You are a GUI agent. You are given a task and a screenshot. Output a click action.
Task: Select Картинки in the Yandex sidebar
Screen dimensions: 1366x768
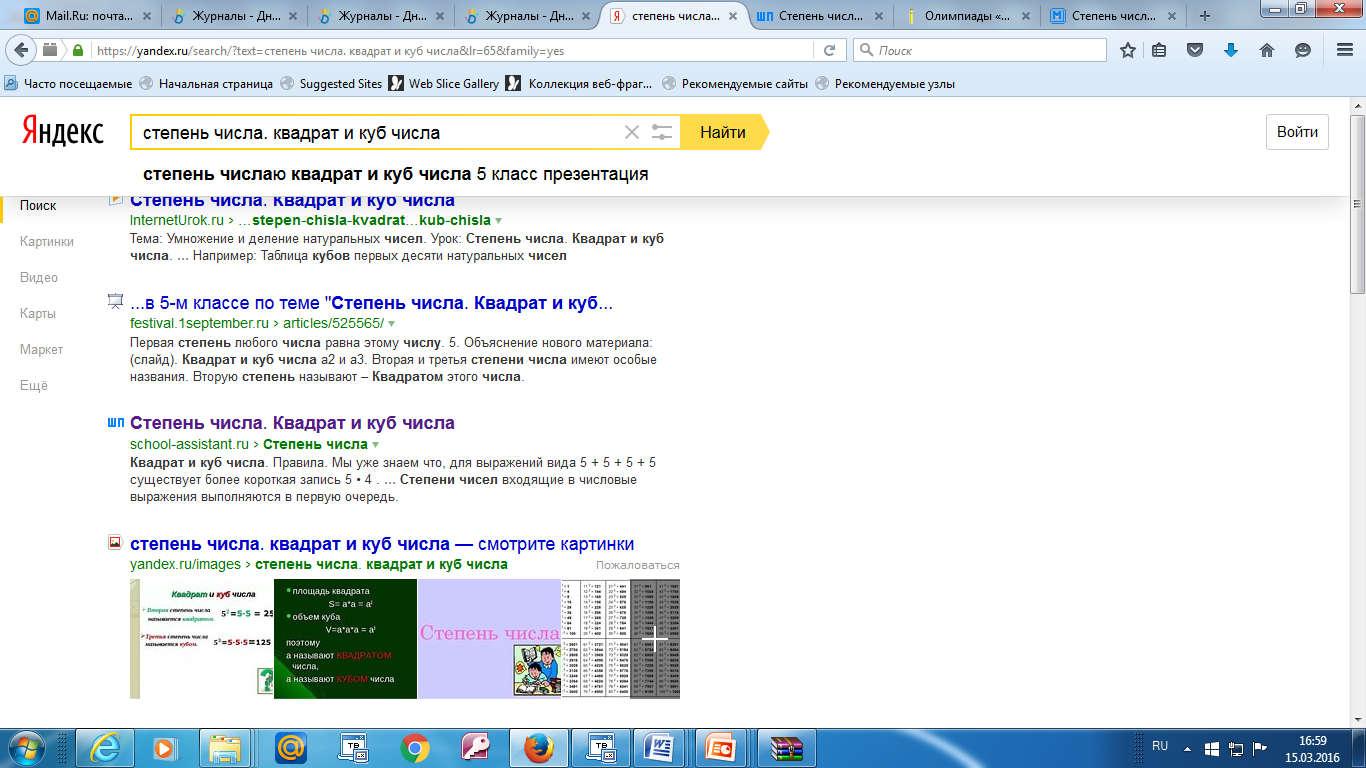[x=47, y=241]
